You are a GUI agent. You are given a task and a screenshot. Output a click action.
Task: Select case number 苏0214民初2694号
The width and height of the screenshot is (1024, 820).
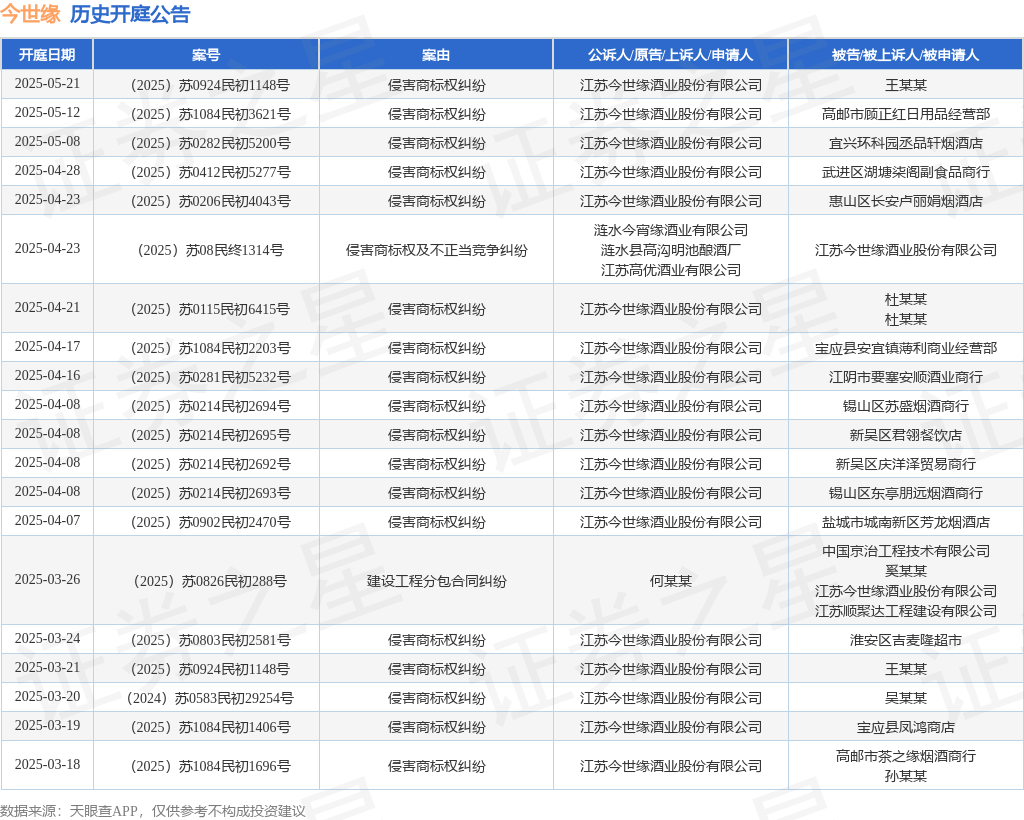[x=210, y=406]
